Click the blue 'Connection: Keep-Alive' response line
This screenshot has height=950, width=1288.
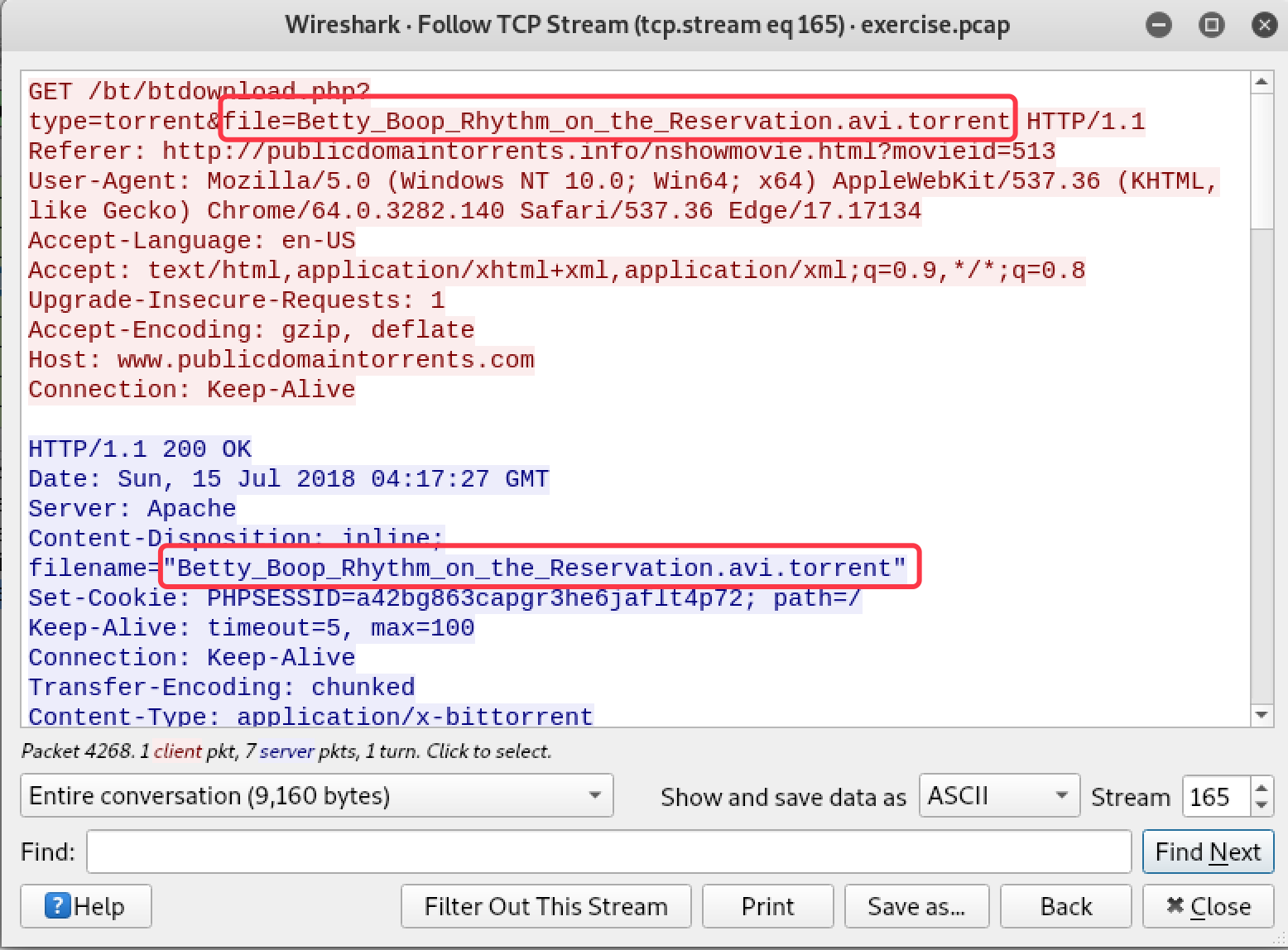pos(192,658)
